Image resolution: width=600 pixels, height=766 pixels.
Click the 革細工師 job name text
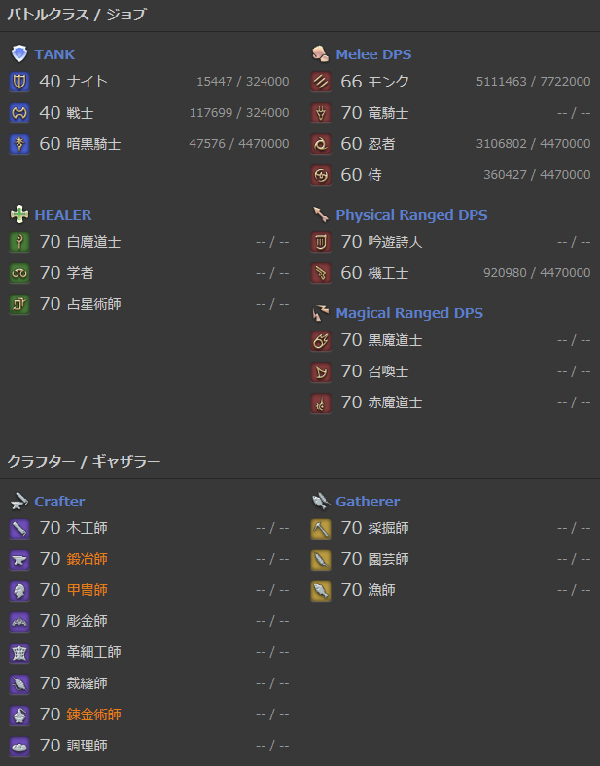tap(94, 652)
